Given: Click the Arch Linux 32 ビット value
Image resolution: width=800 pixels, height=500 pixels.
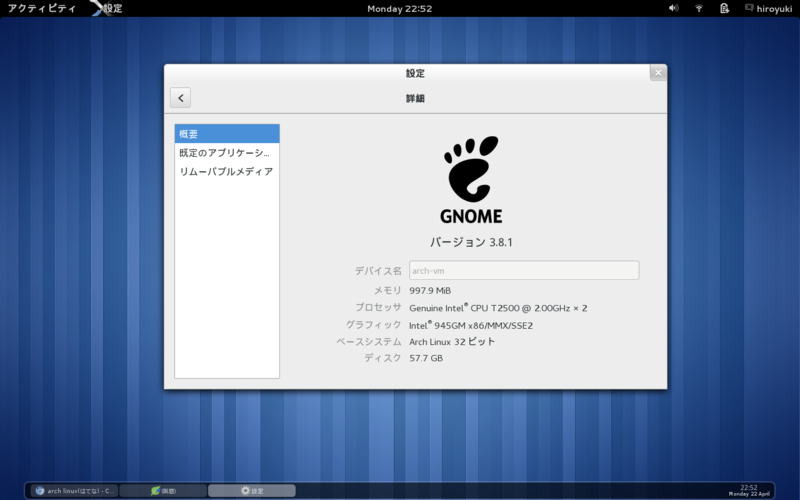Looking at the screenshot, I should point(452,342).
